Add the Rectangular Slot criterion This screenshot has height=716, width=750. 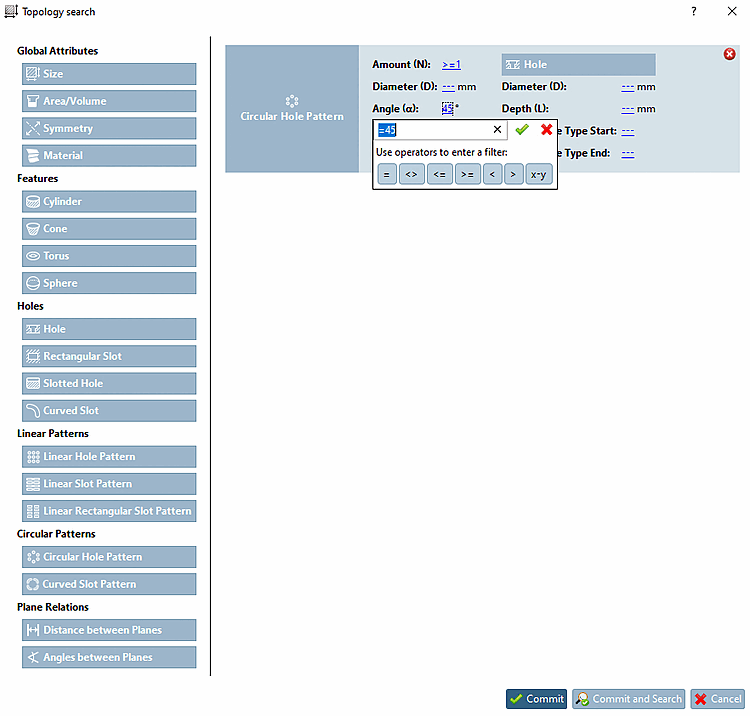tap(109, 356)
